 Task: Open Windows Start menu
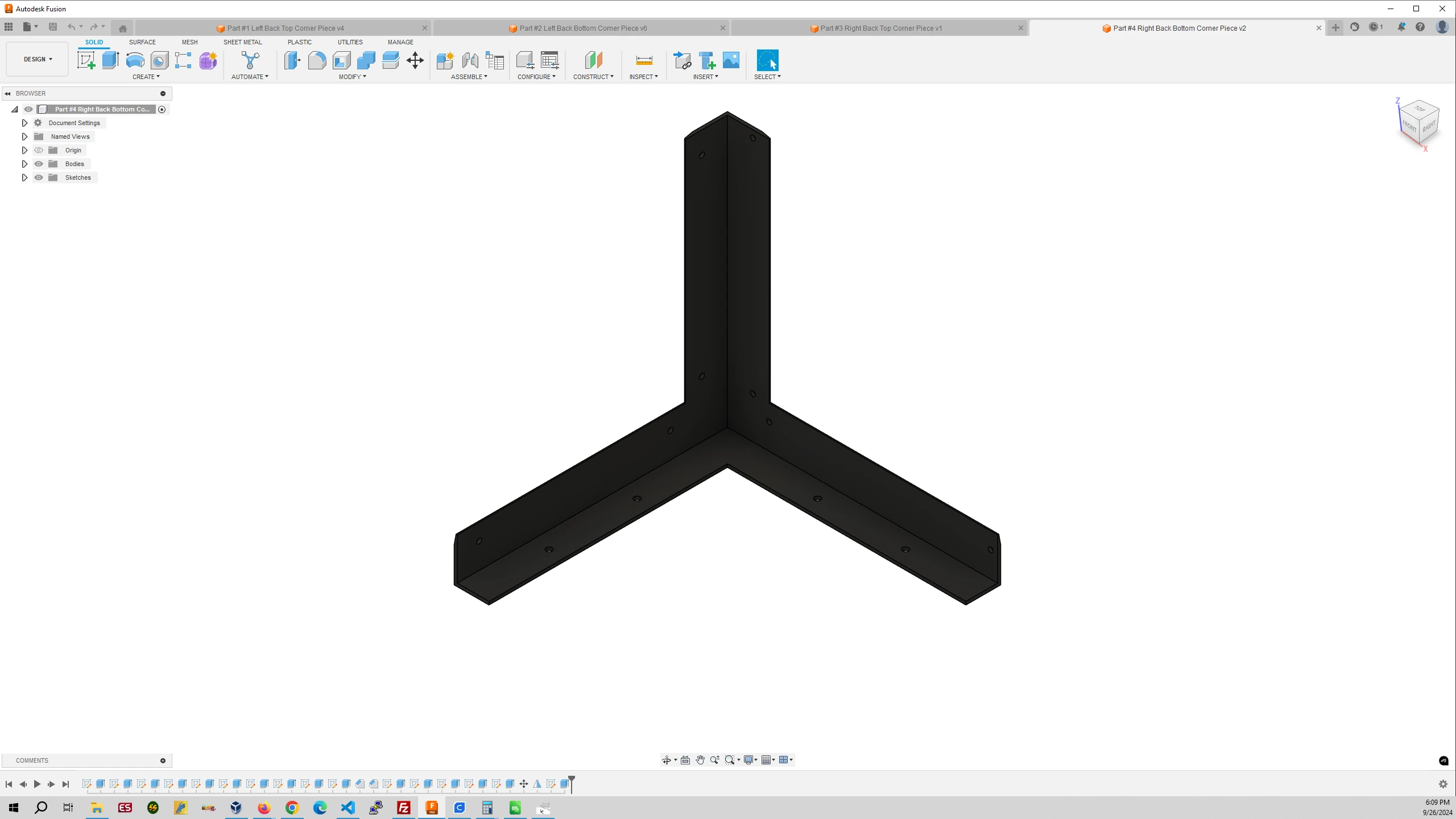click(14, 808)
